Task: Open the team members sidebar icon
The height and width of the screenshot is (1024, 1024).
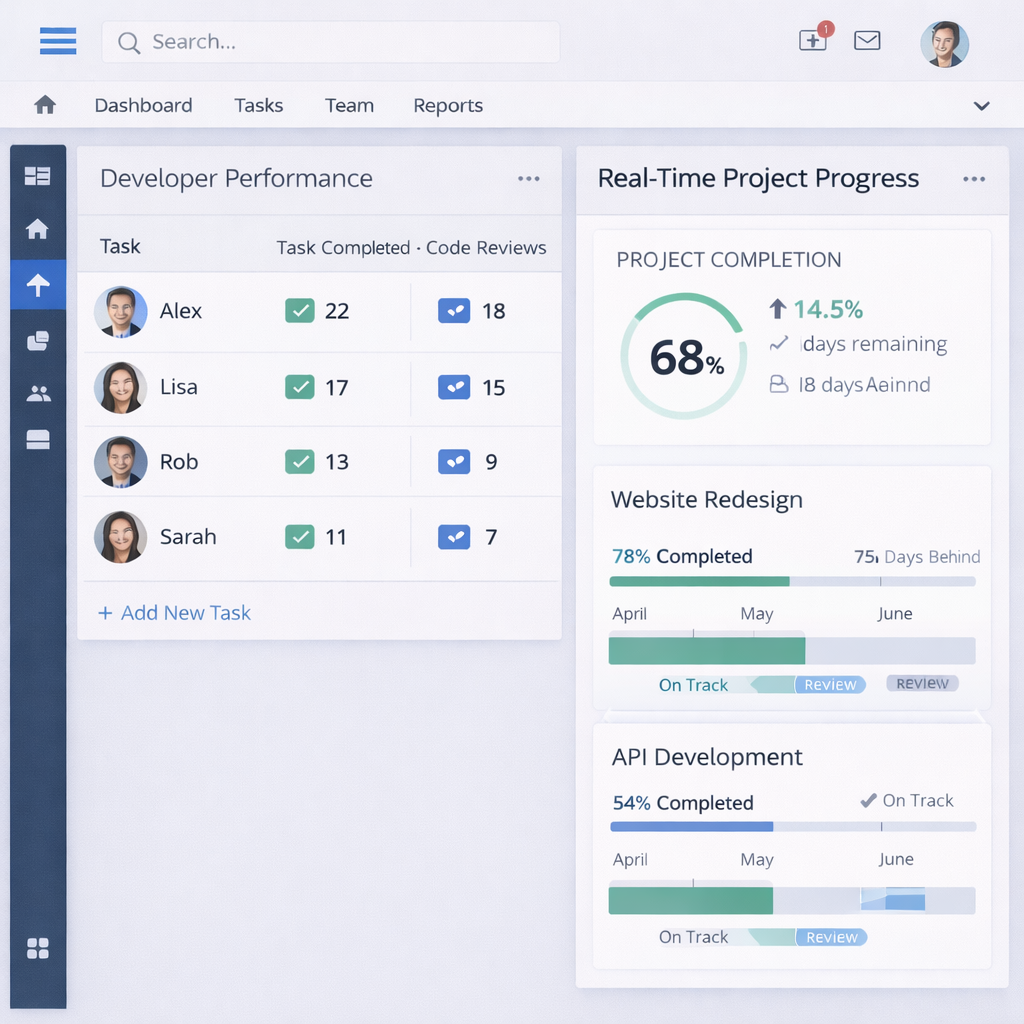Action: point(38,393)
